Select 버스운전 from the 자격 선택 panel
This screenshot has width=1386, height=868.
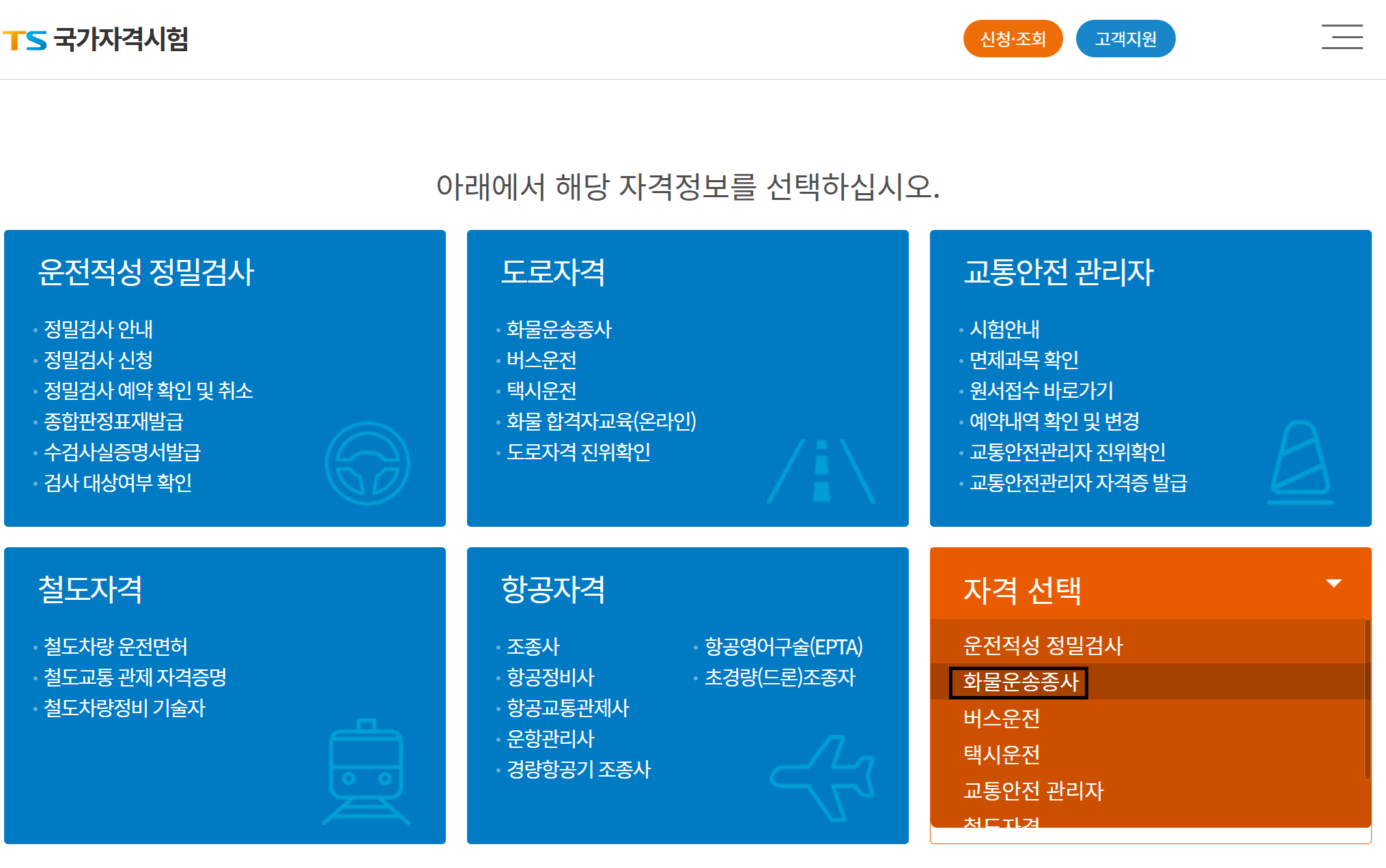1004,719
